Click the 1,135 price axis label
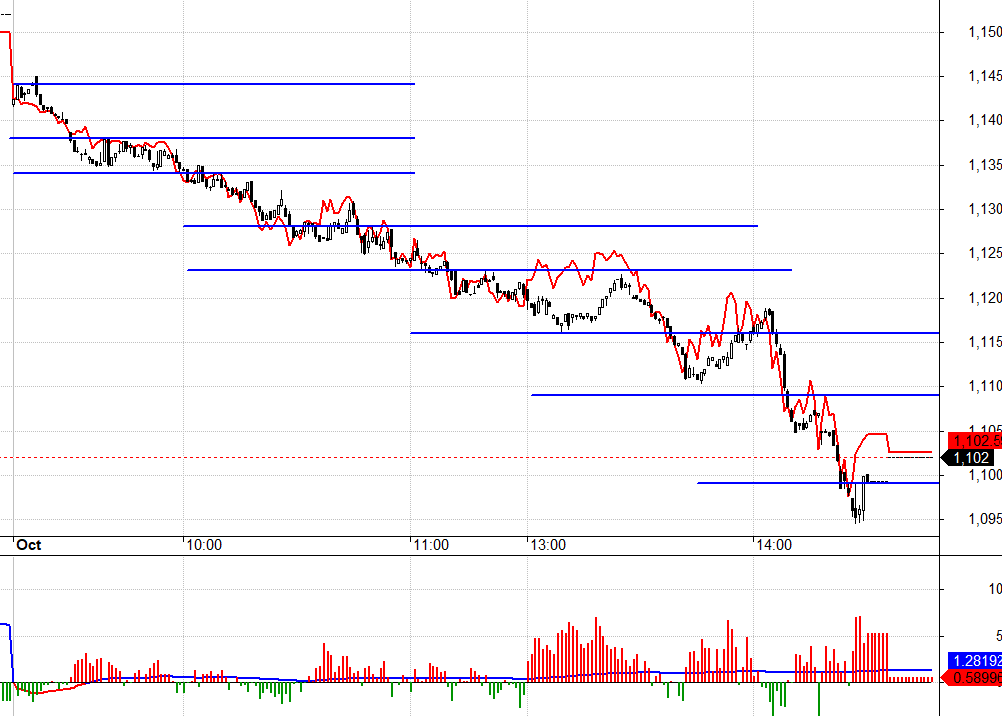 pyautogui.click(x=984, y=165)
